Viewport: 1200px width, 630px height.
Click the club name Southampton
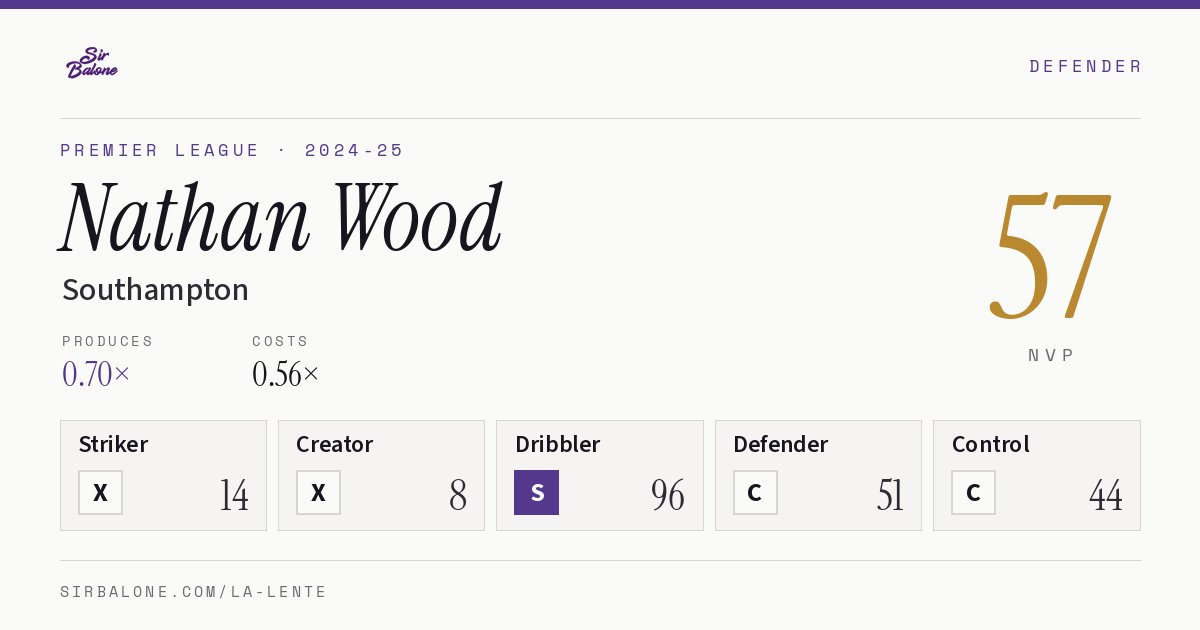pyautogui.click(x=155, y=290)
